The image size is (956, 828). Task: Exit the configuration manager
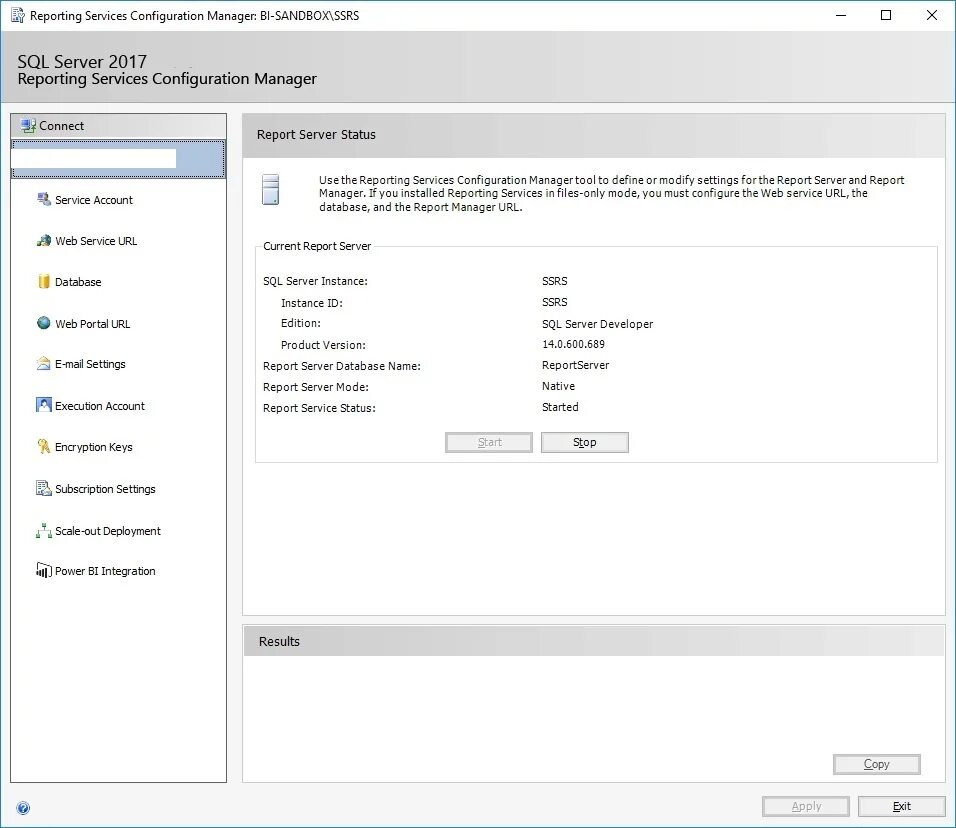pyautogui.click(x=901, y=806)
